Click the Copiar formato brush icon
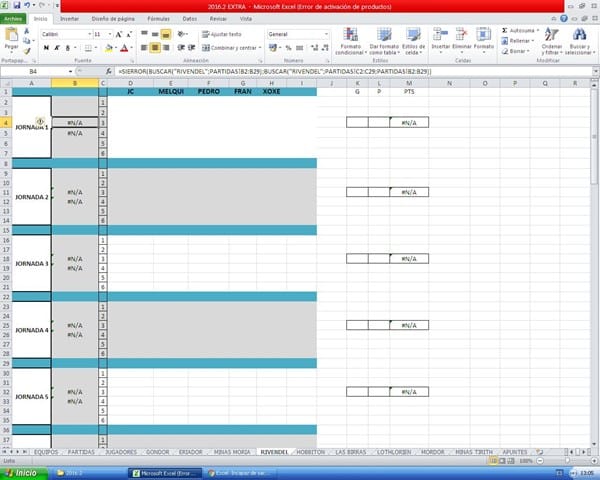Viewport: 600px width, 480px height. click(x=26, y=51)
